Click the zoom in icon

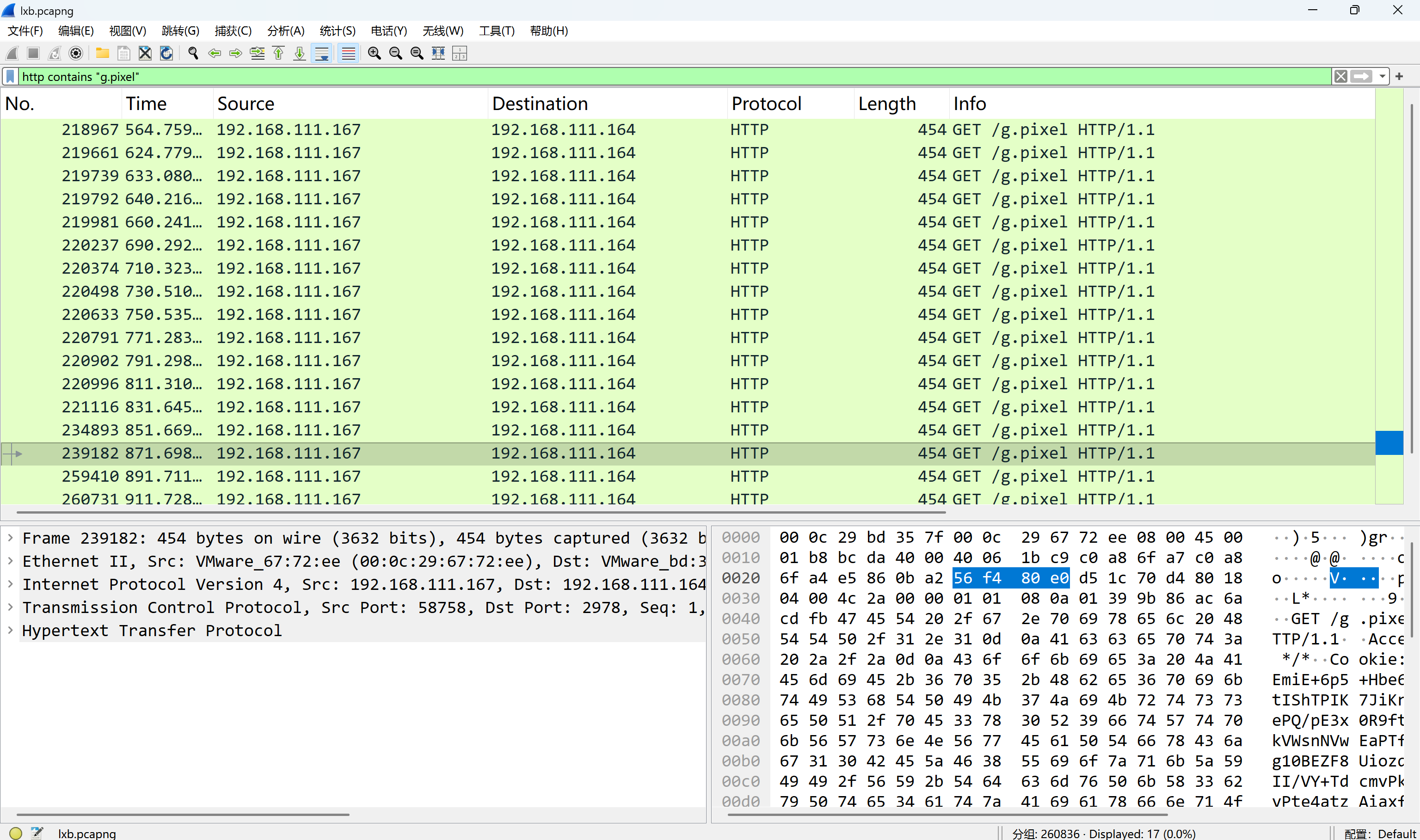[374, 53]
